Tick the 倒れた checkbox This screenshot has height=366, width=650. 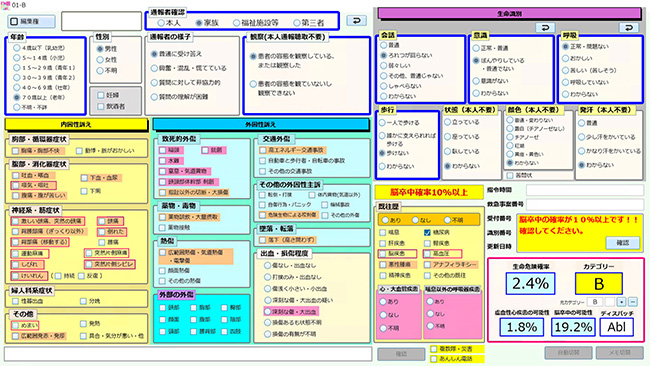click(102, 232)
